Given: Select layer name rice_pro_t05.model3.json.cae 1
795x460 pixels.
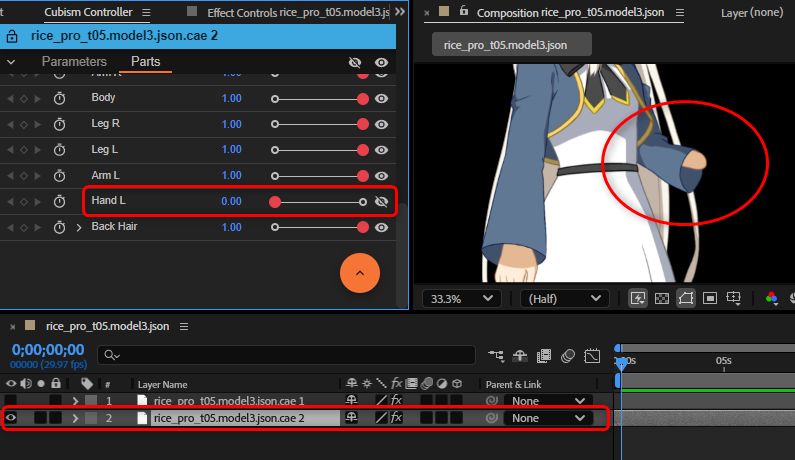Looking at the screenshot, I should 229,401.
